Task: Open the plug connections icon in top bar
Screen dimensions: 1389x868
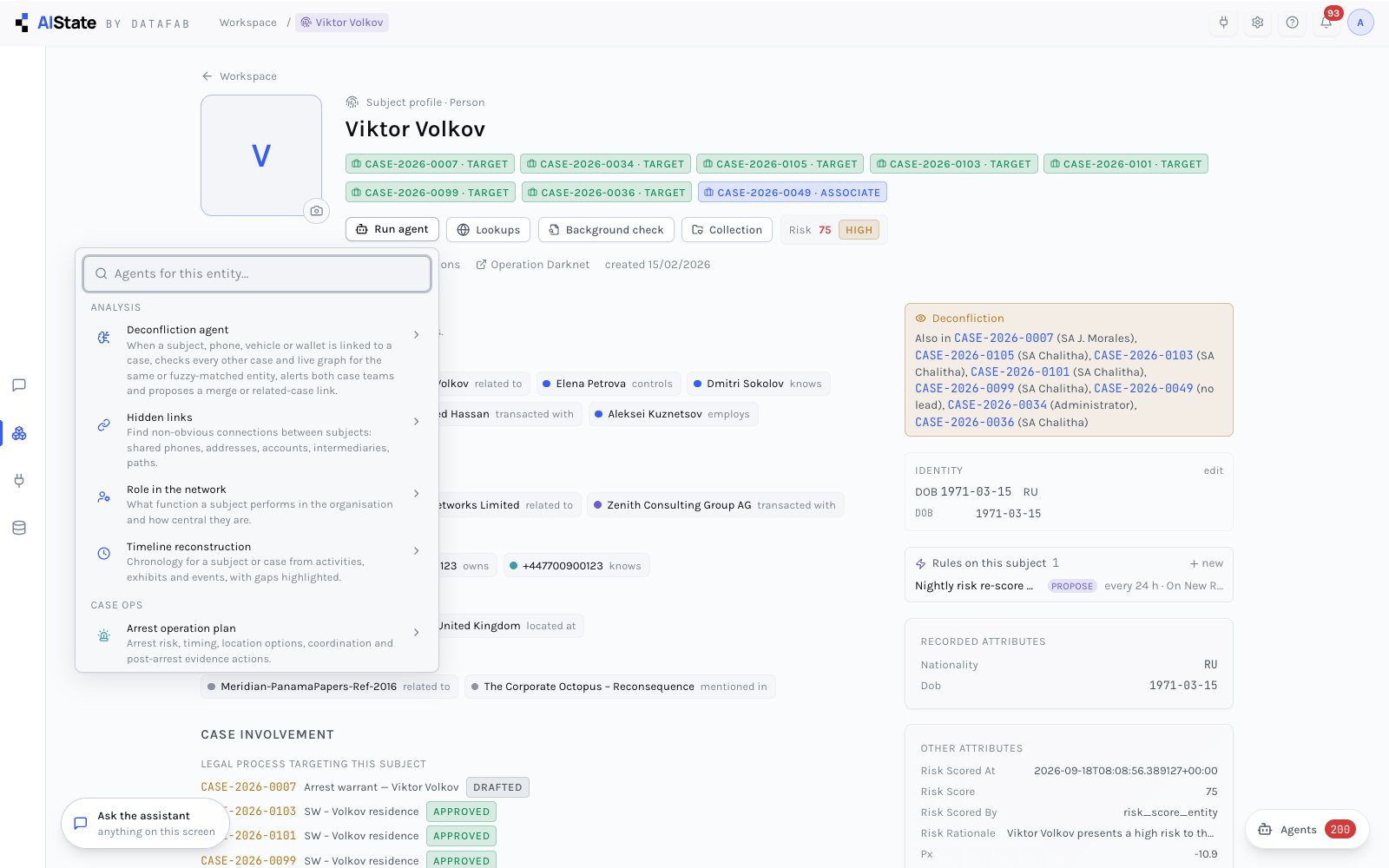Action: coord(1223,23)
